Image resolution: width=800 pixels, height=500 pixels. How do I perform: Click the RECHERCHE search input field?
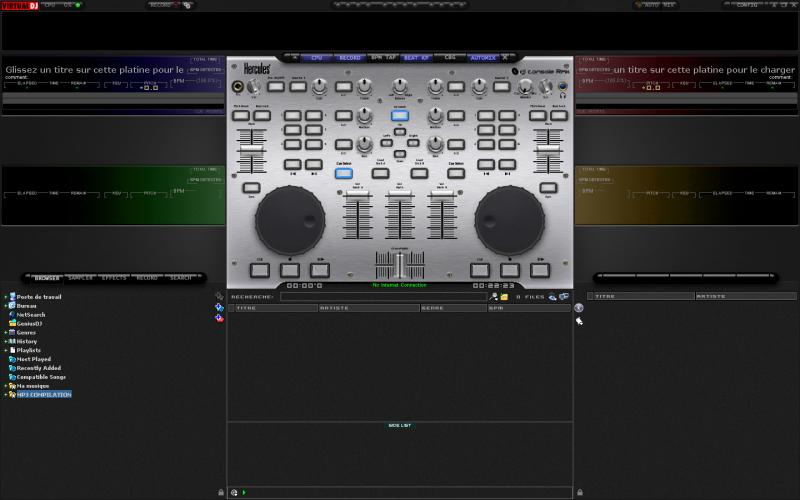pyautogui.click(x=383, y=297)
